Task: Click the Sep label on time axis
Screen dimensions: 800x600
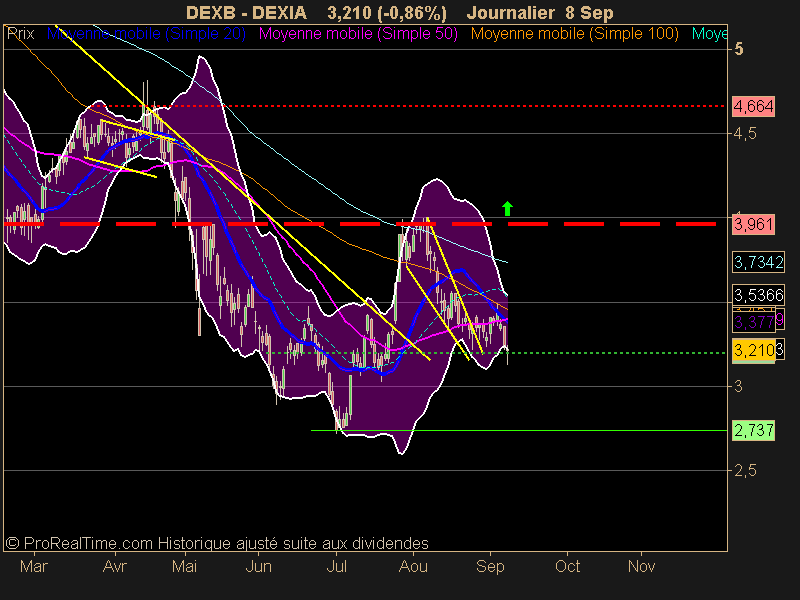Action: (490, 566)
